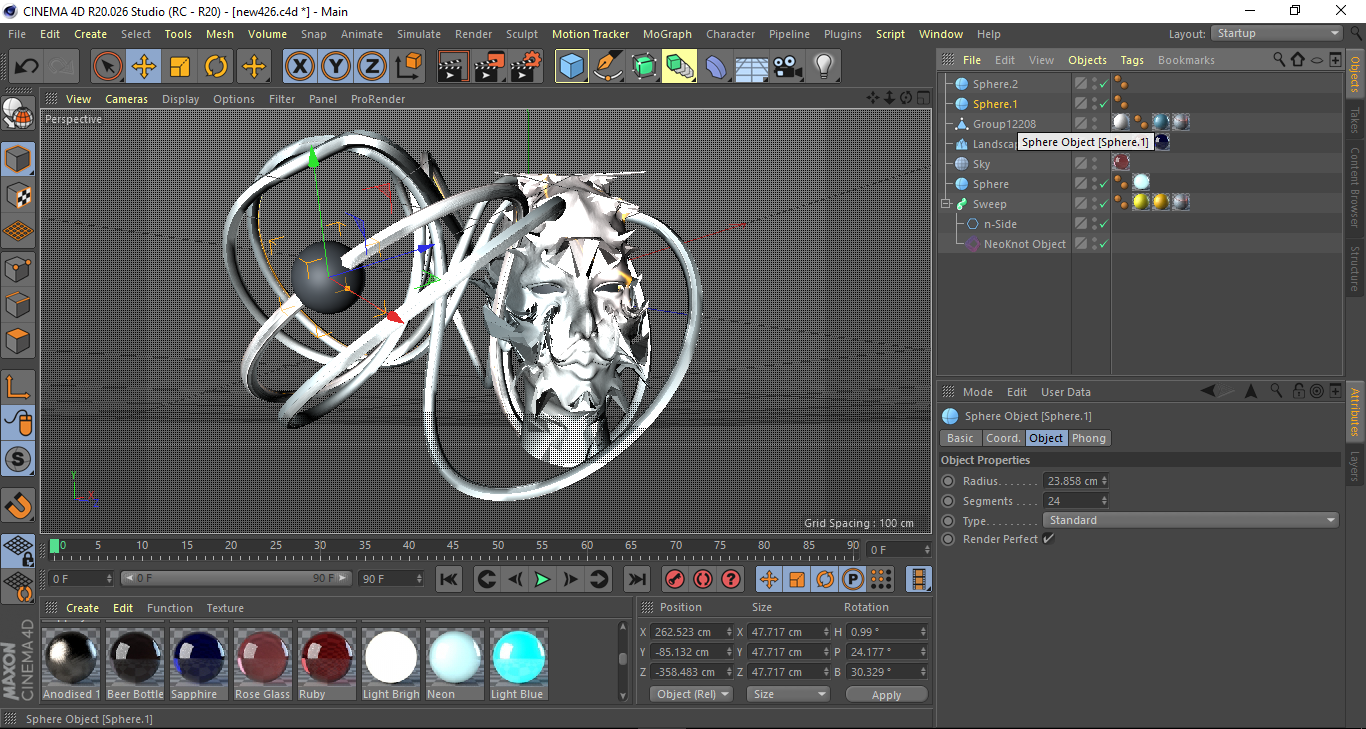Toggle X axis lock
Viewport: 1366px width, 729px height.
[299, 67]
